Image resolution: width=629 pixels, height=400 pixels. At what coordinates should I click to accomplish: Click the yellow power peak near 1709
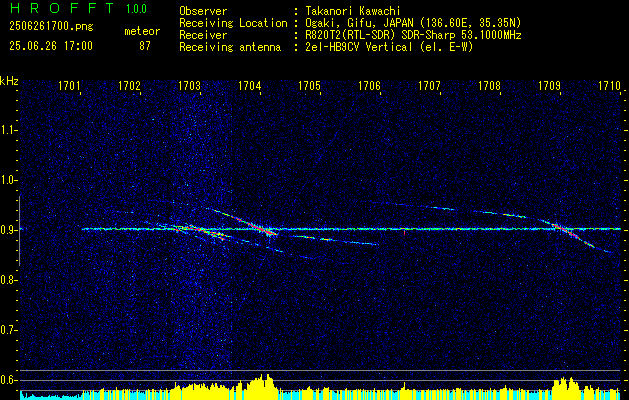[x=566, y=386]
